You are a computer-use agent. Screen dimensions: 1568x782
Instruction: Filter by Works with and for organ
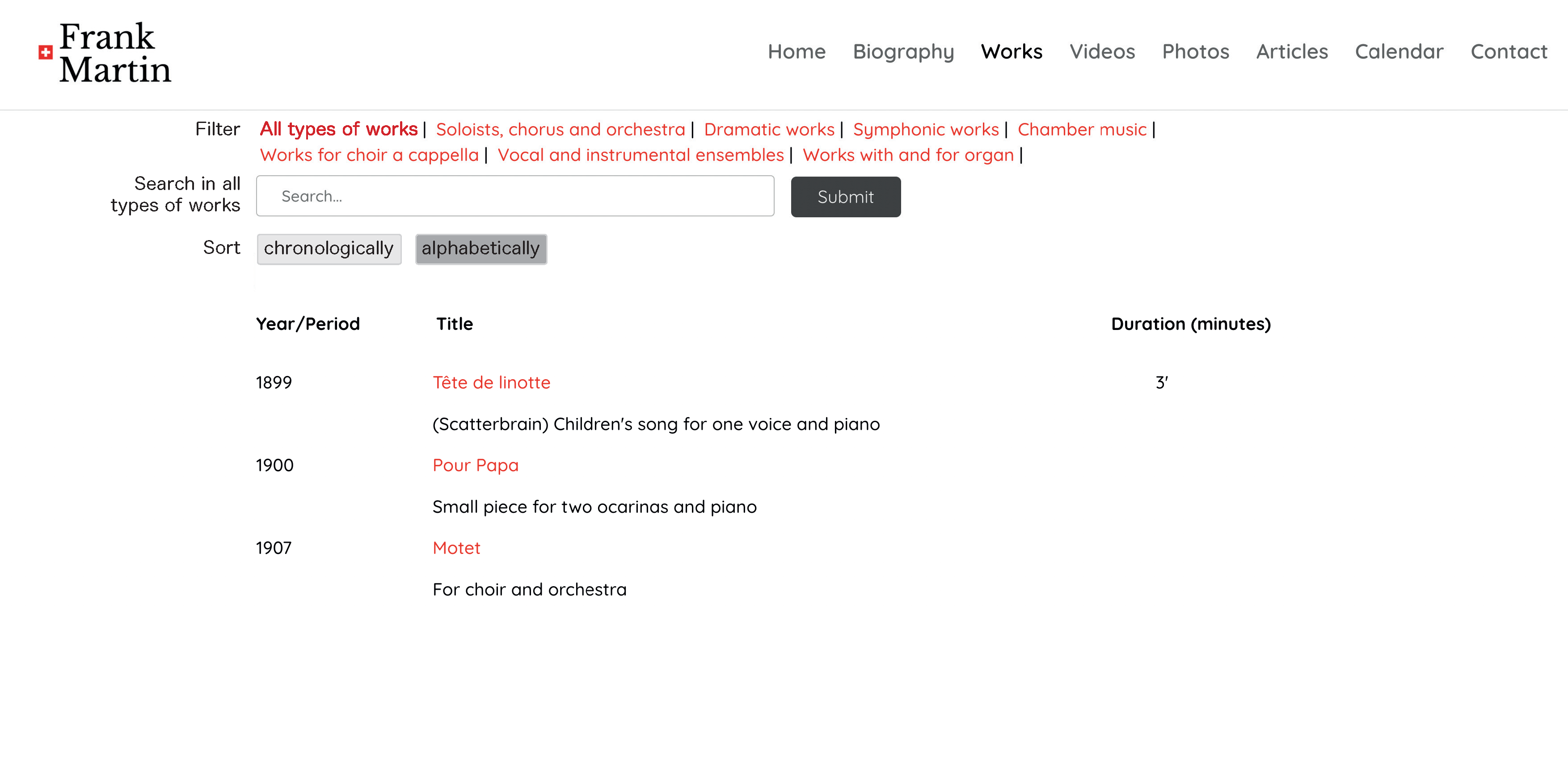[x=908, y=155]
